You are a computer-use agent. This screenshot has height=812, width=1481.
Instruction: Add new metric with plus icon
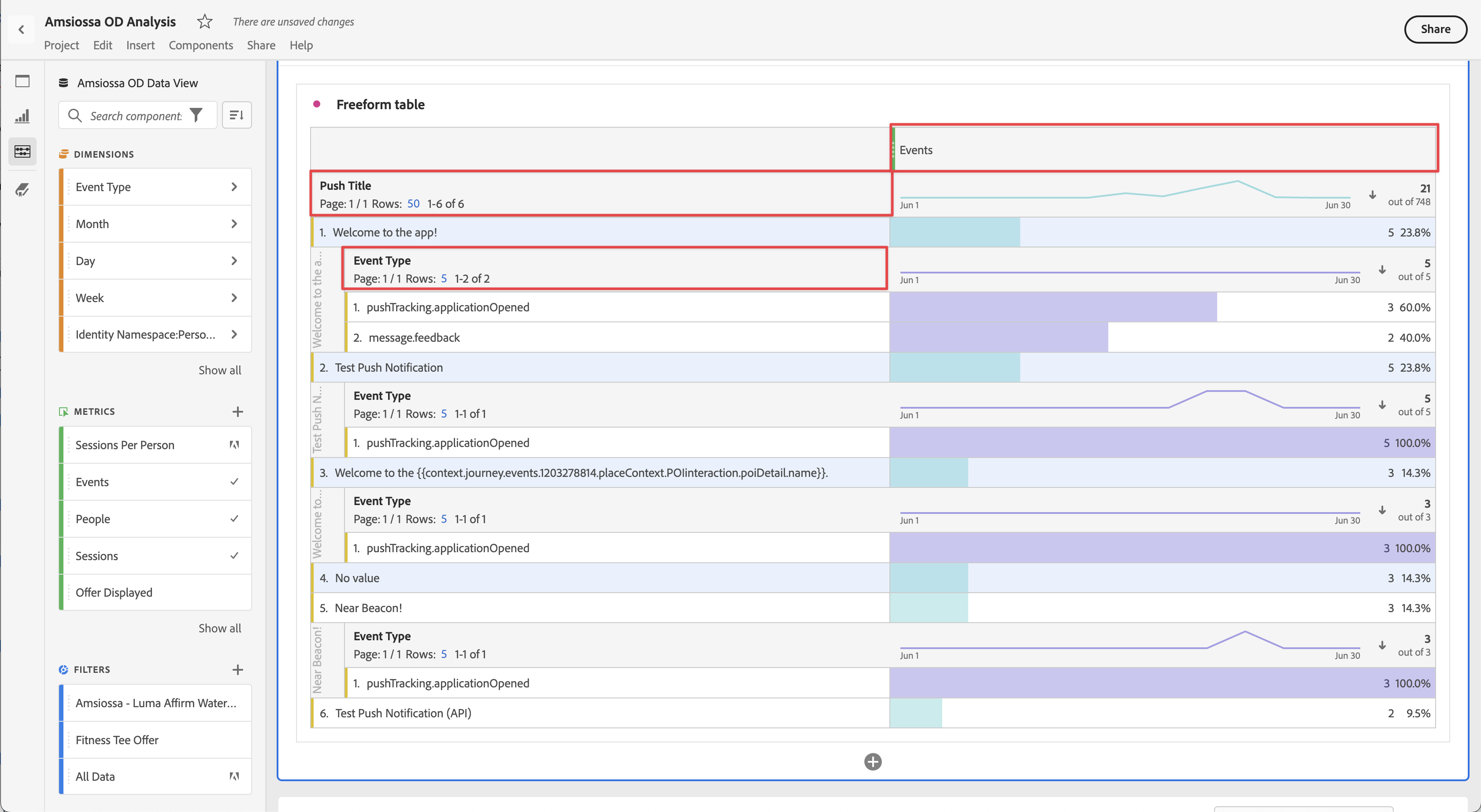tap(237, 411)
